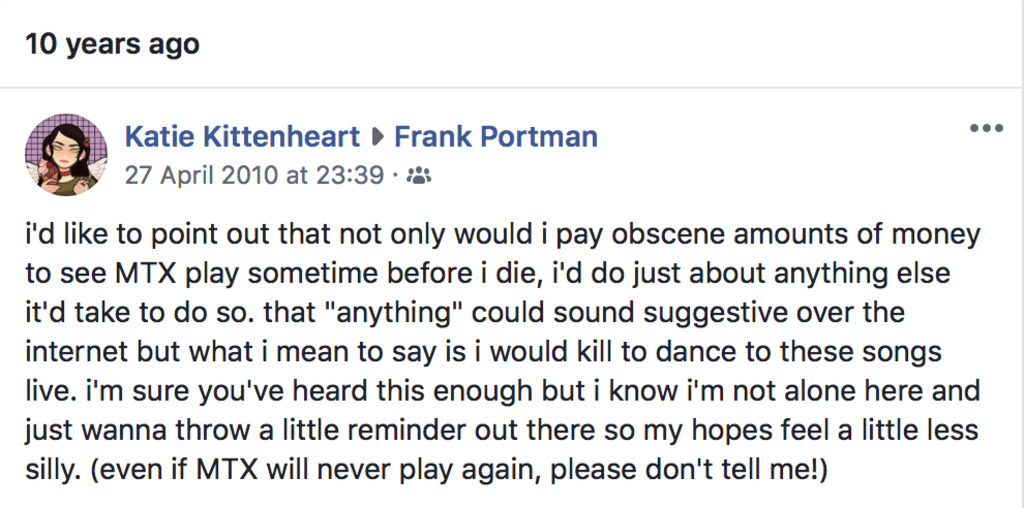1024x508 pixels.
Task: Click the word "silly" in the last line
Action: tap(49, 469)
